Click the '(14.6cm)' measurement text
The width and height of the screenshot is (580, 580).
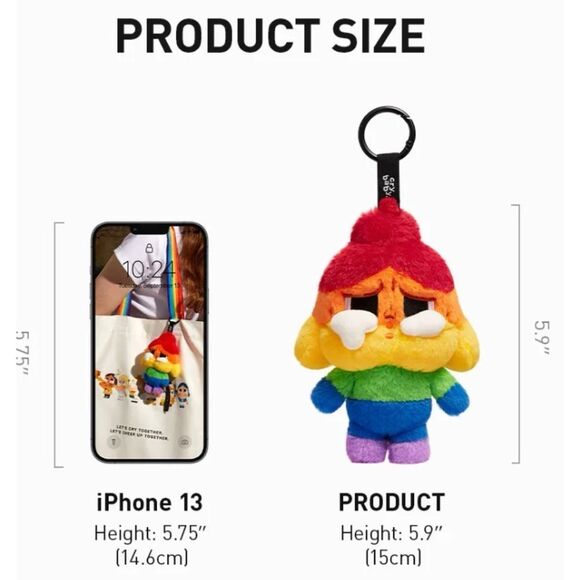click(x=152, y=557)
